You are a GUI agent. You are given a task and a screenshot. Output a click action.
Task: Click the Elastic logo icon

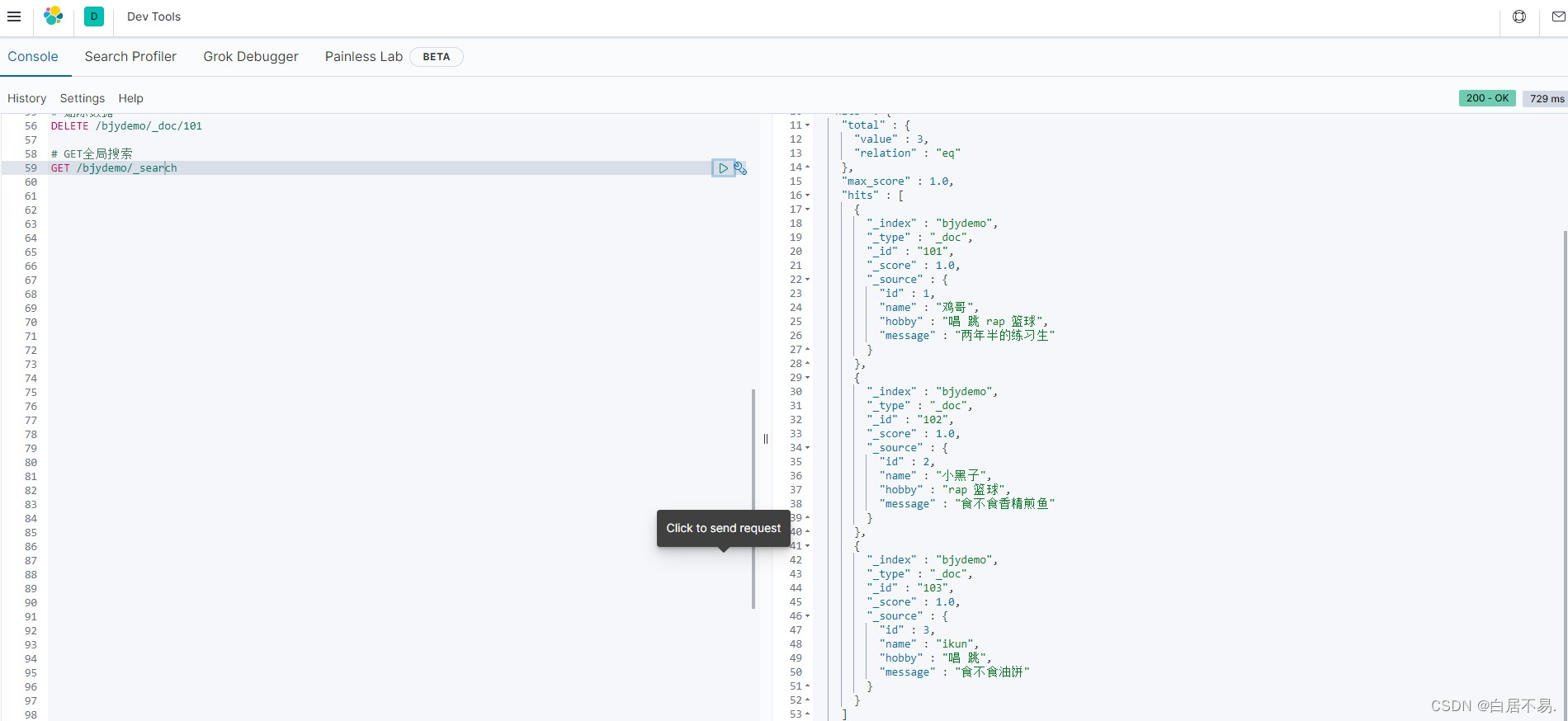point(54,16)
